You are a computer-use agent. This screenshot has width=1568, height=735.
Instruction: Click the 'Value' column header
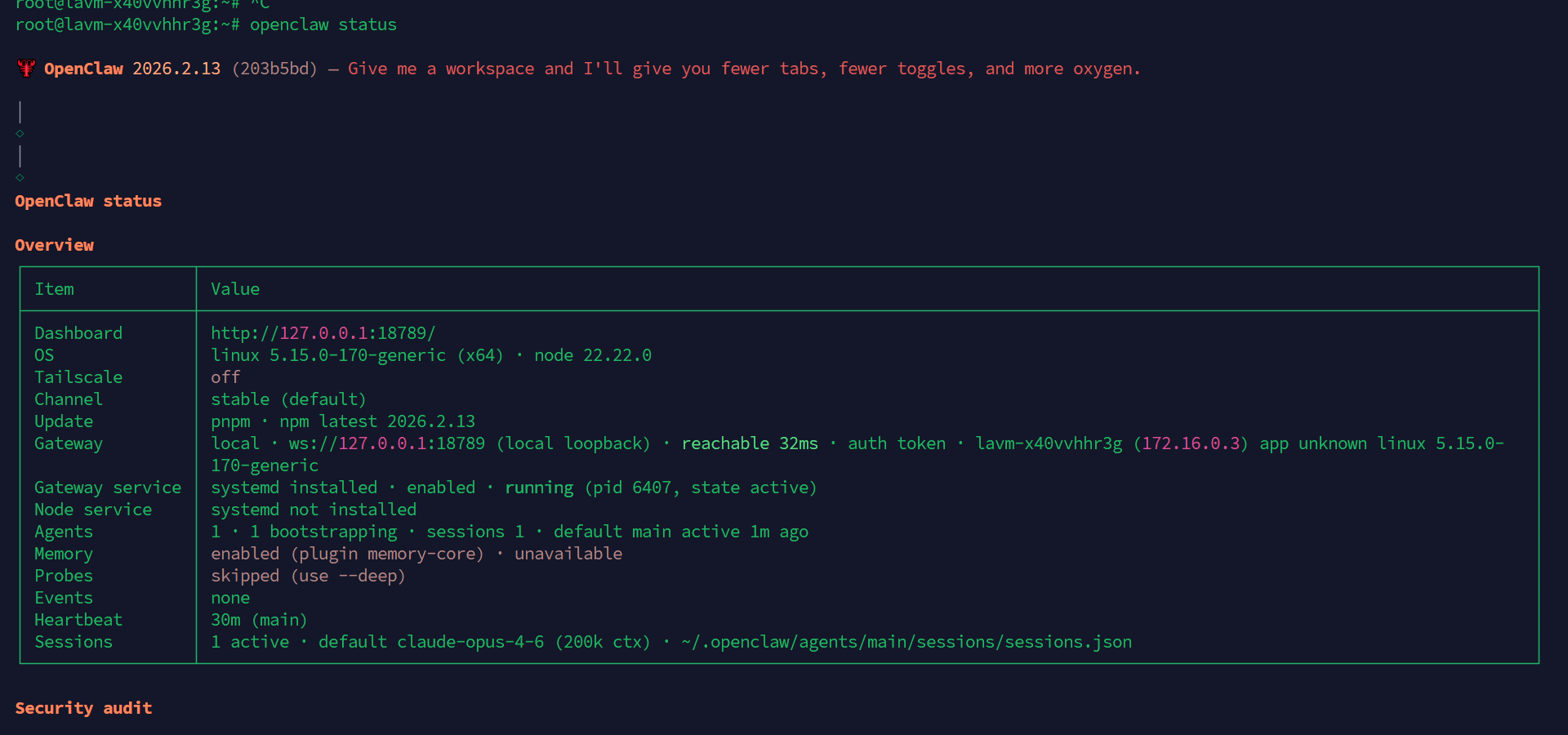(x=235, y=289)
